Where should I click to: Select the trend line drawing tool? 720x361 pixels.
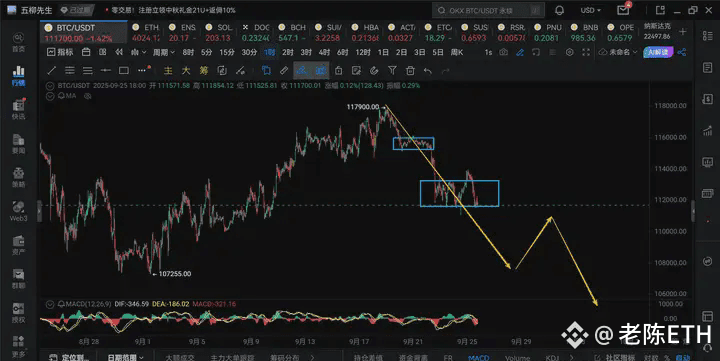click(52, 70)
